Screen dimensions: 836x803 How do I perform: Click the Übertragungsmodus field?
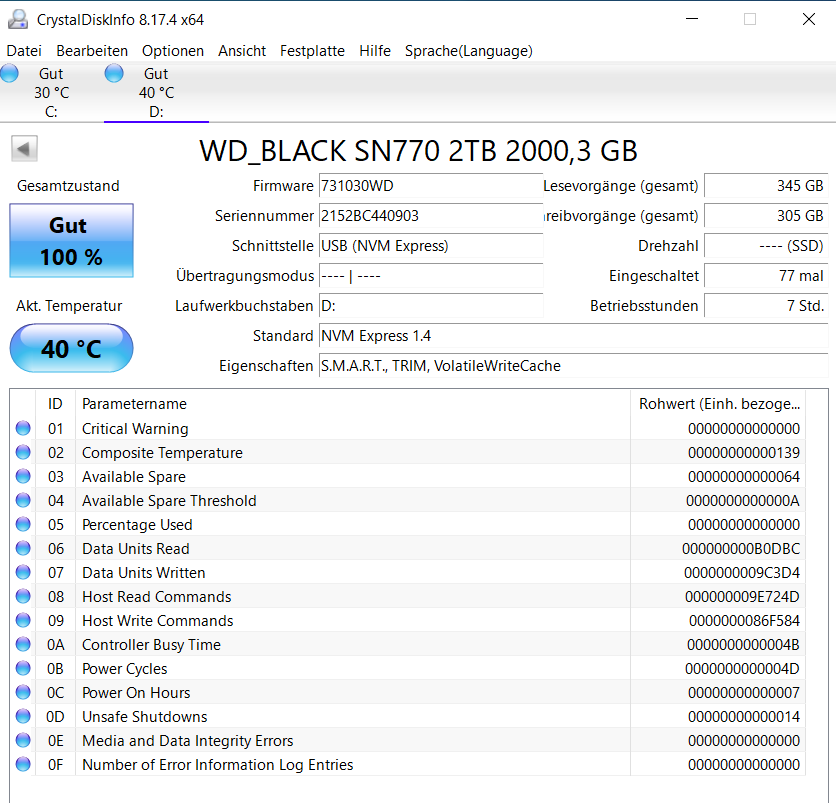coord(431,276)
